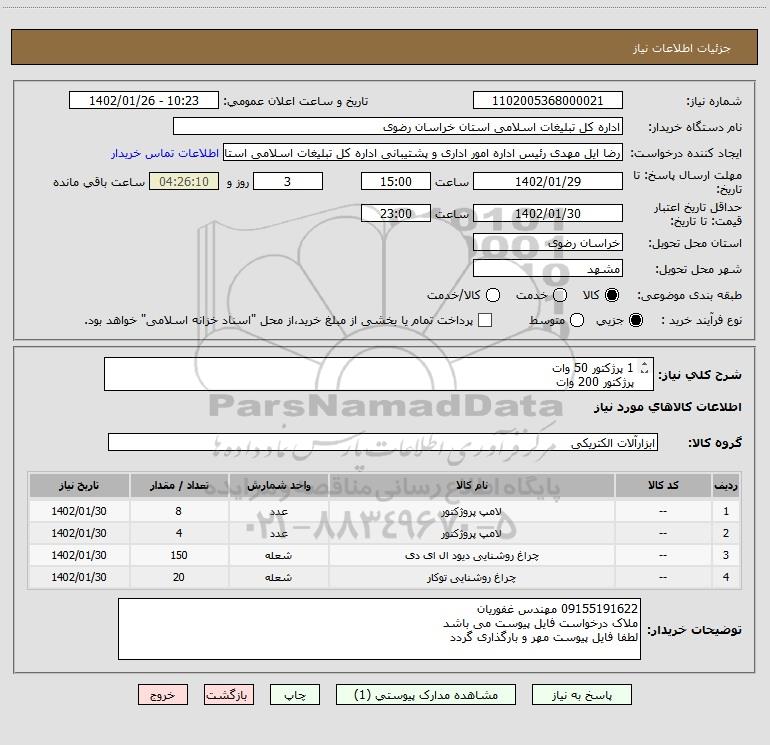This screenshot has height=745, width=770.
Task: Click the شهر محل تحویل field مشهد
Action: (x=548, y=268)
